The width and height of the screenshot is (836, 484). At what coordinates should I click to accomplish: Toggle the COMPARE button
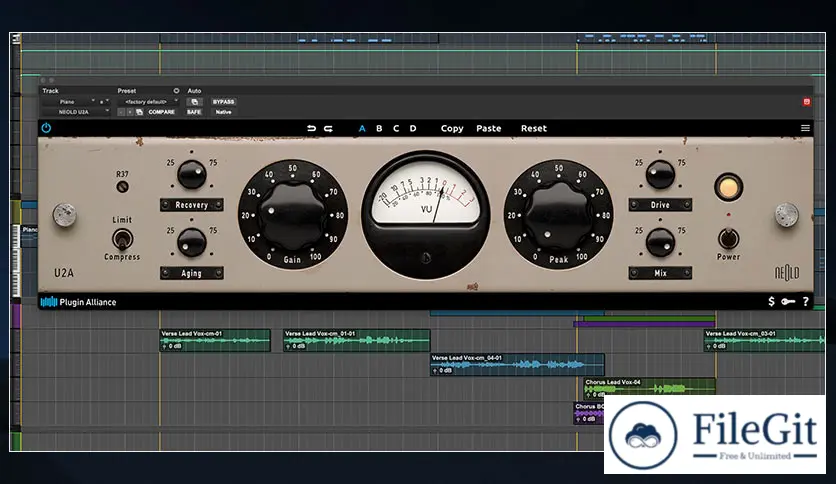tap(162, 112)
